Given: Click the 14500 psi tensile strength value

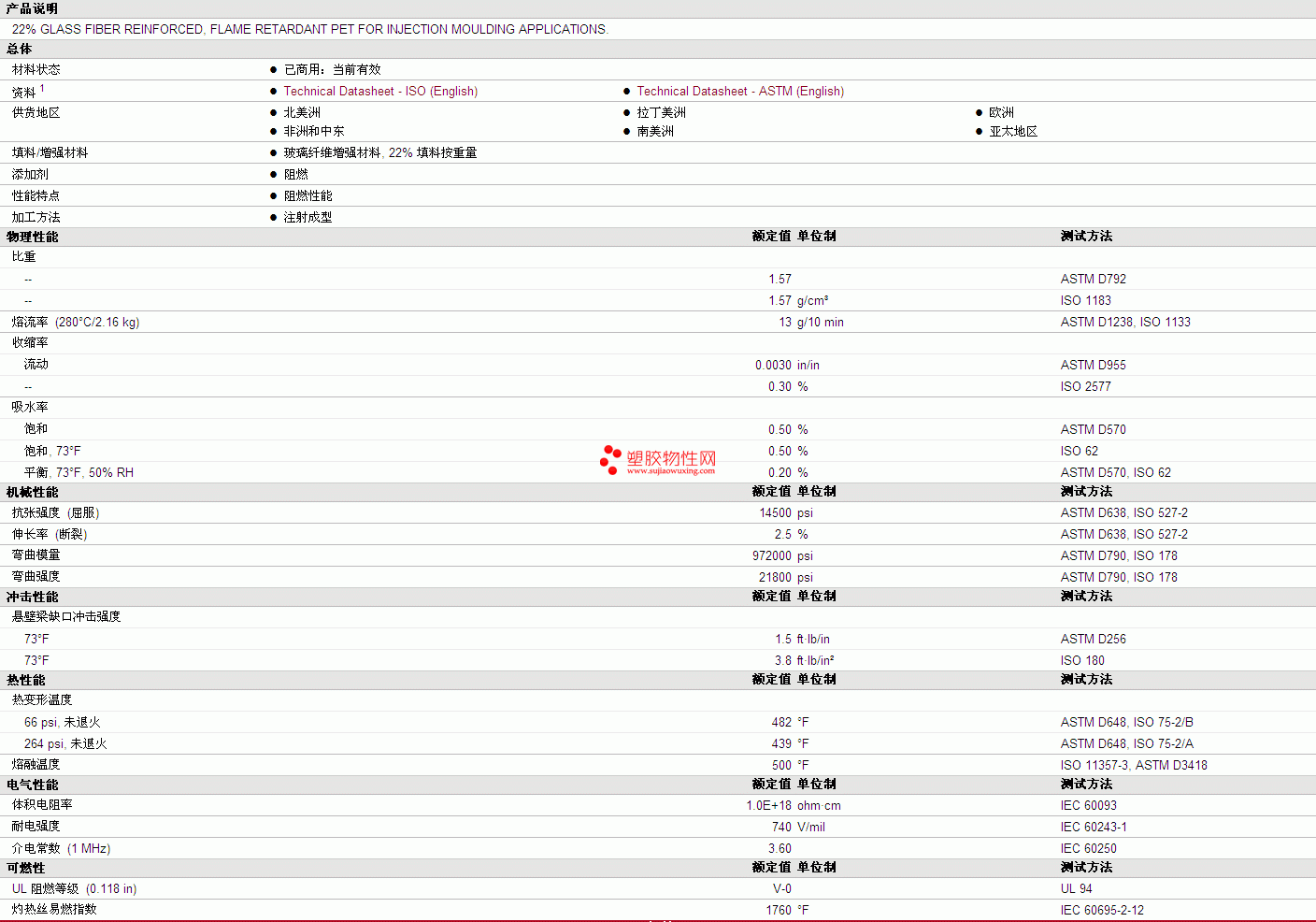Looking at the screenshot, I should (x=786, y=512).
